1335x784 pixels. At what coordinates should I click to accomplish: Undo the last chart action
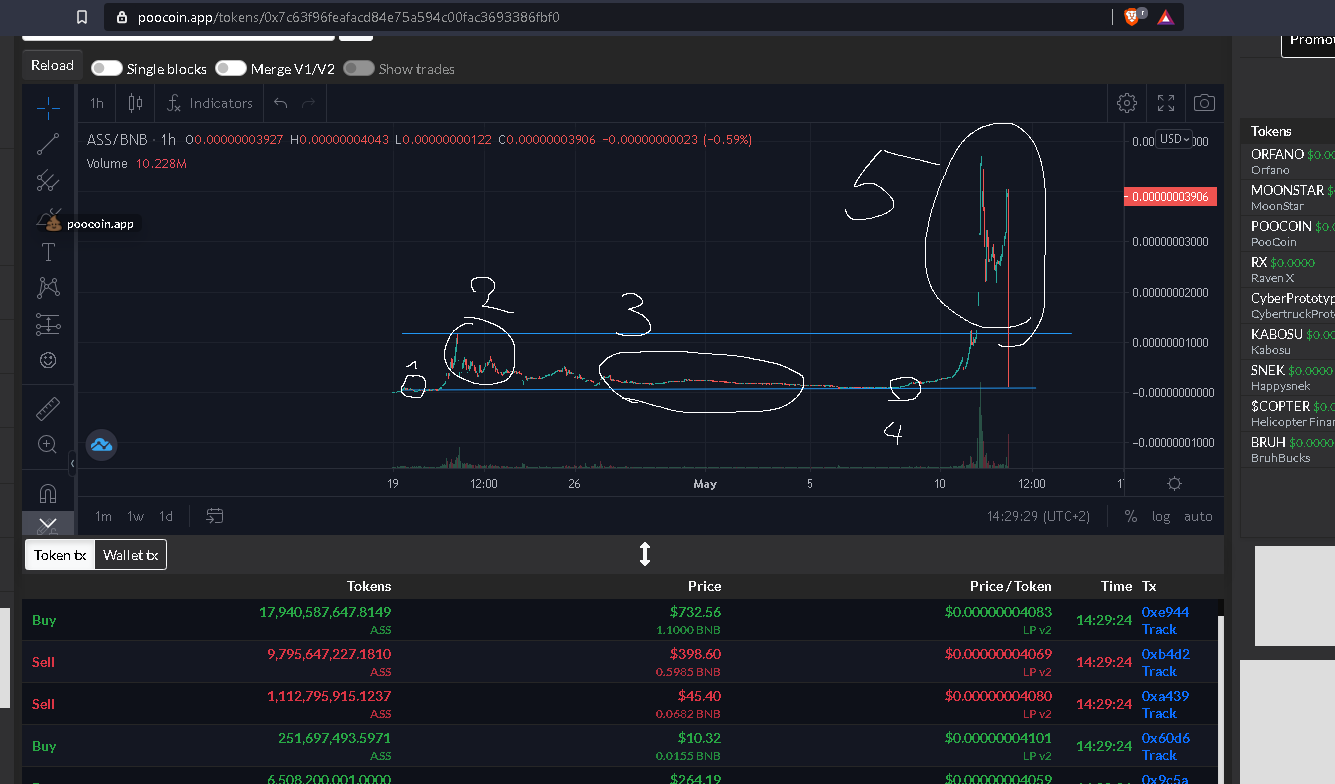[x=281, y=103]
